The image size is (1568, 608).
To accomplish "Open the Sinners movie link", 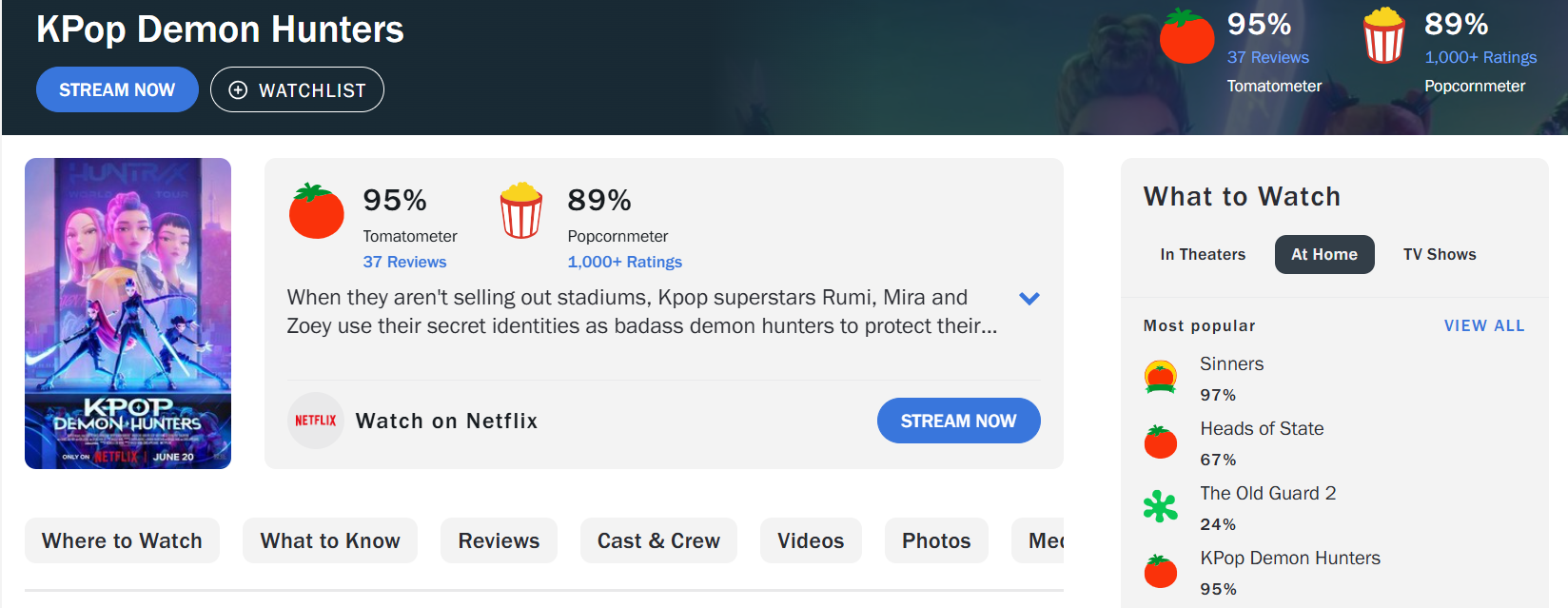I will click(1231, 363).
